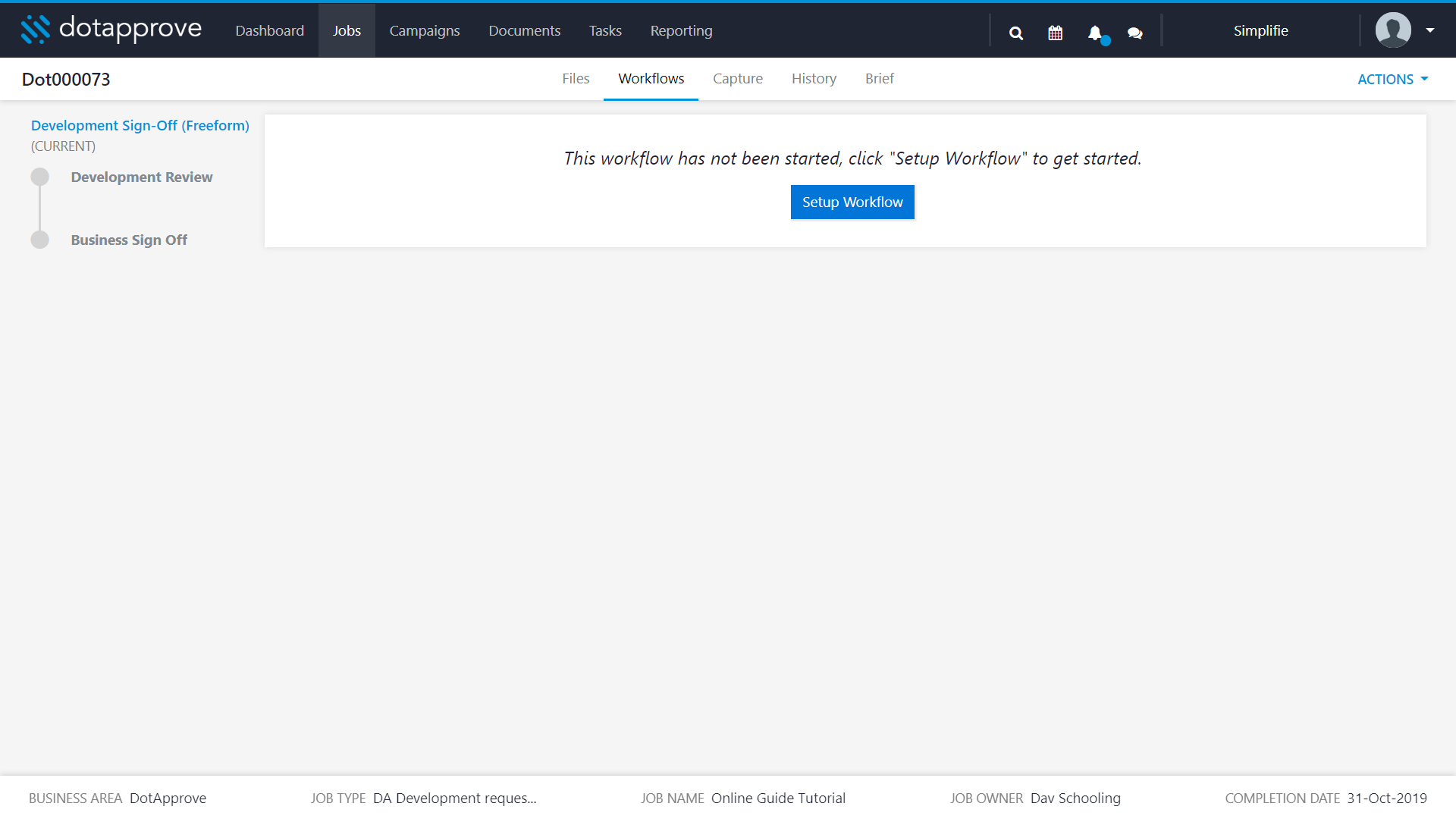Open the Brief tab
This screenshot has height=819, width=1456.
880,79
